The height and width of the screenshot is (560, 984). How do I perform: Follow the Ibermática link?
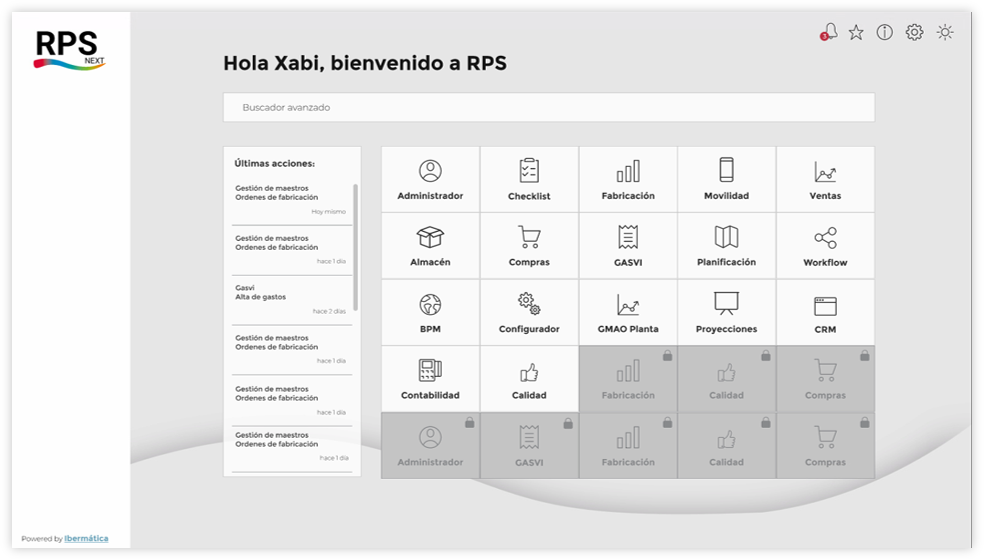86,539
